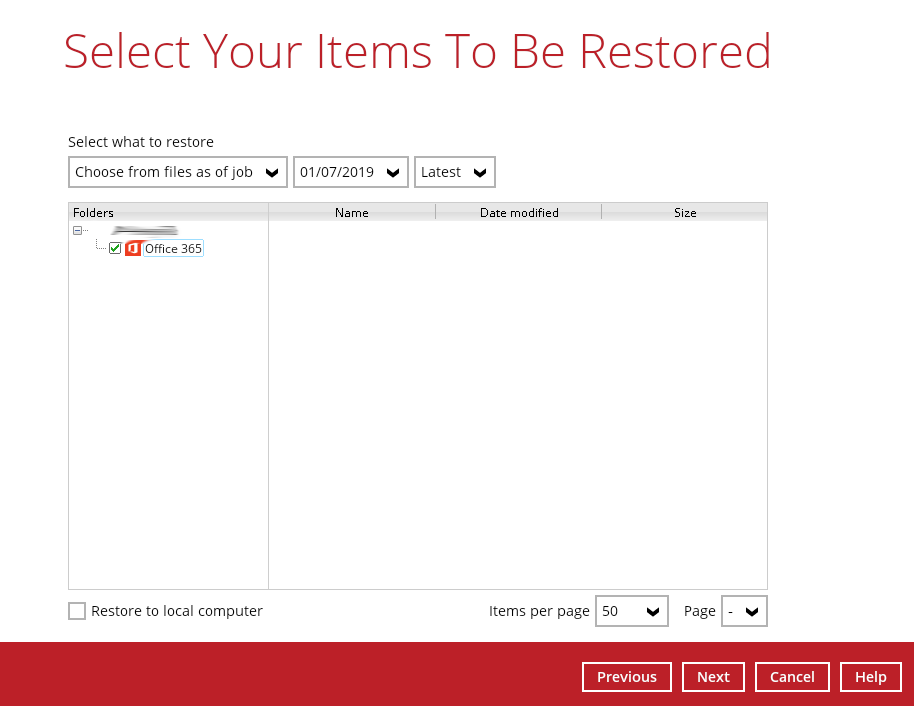The width and height of the screenshot is (914, 706).
Task: Sort items by the Name column
Action: [352, 212]
